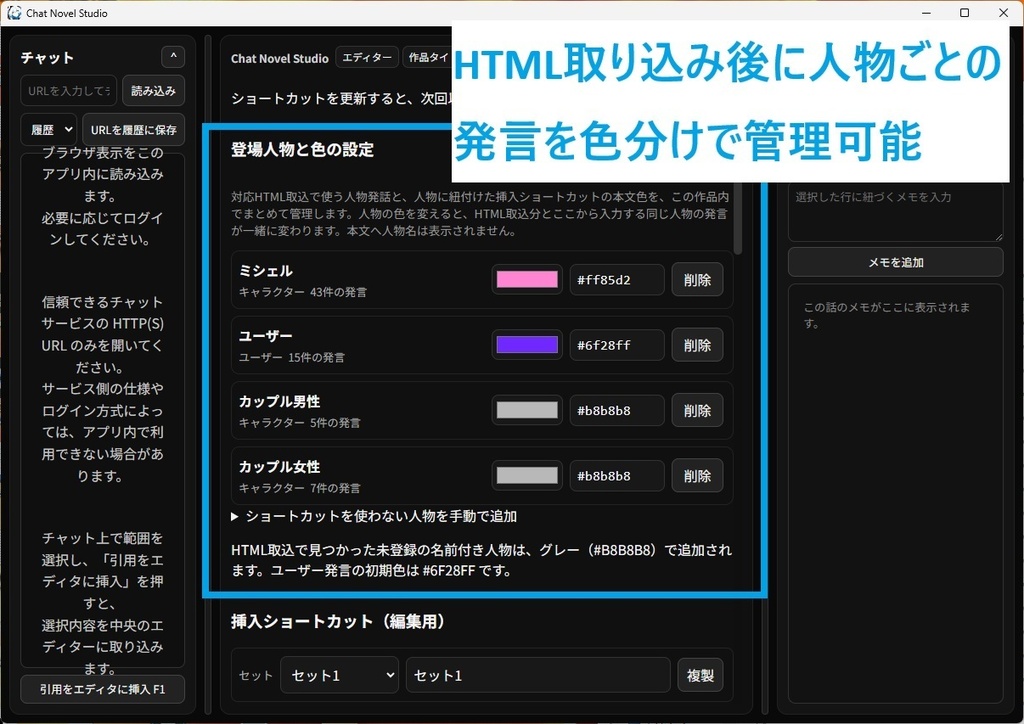
Task: Delete the ユーザー entry
Action: [697, 345]
